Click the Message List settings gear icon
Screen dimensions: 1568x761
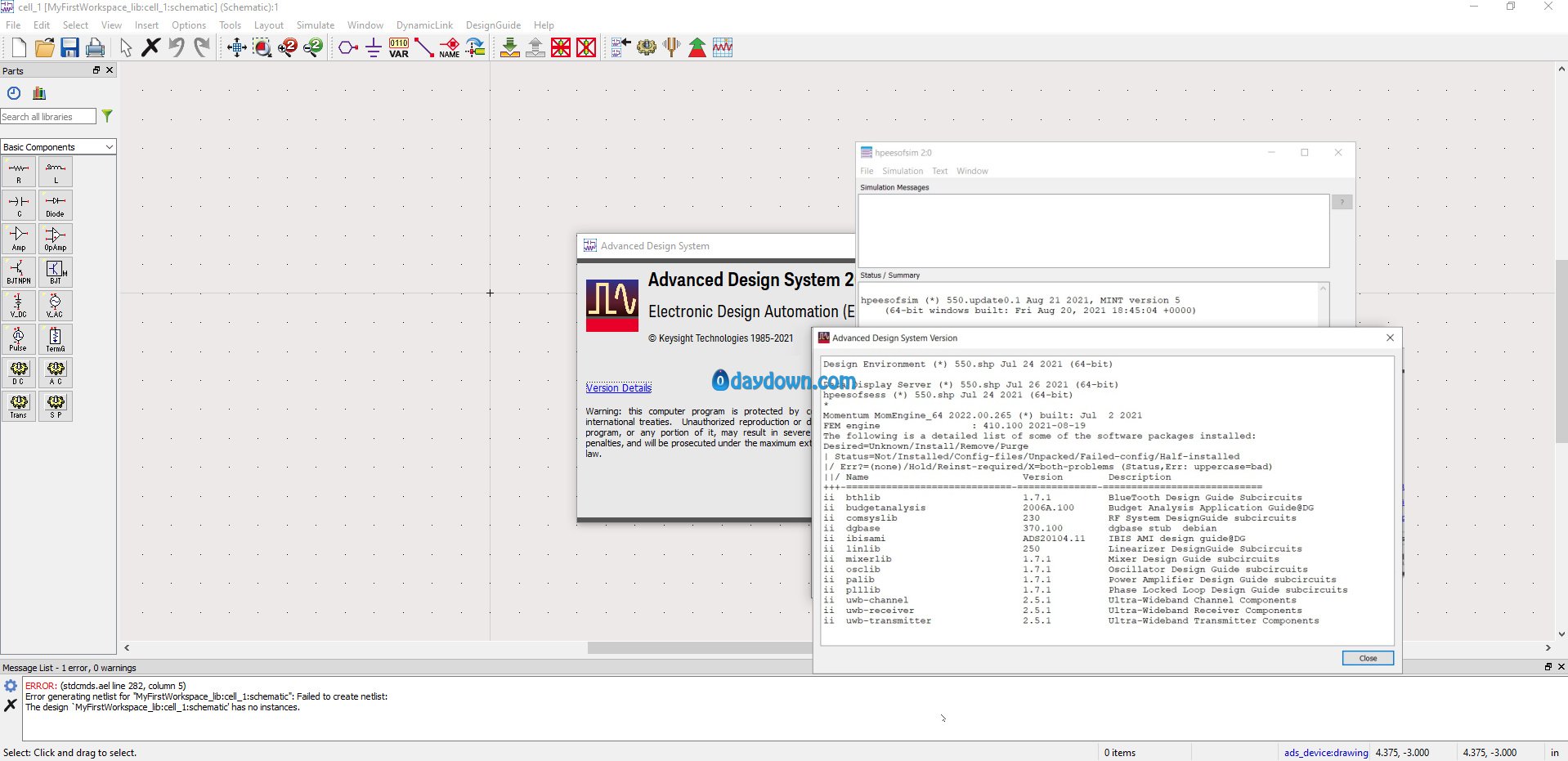click(x=11, y=686)
